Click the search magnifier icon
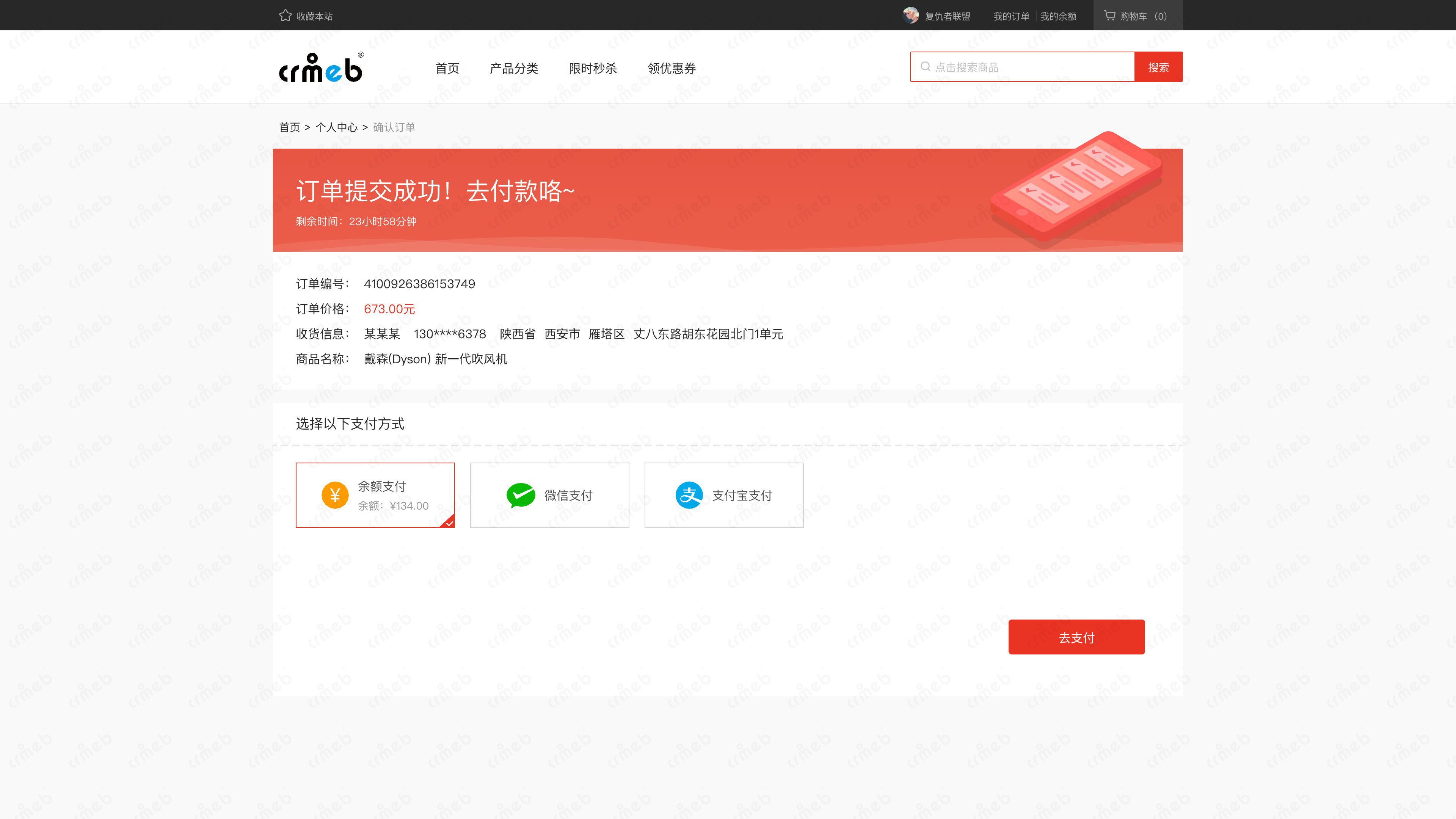Image resolution: width=1456 pixels, height=819 pixels. coord(925,67)
